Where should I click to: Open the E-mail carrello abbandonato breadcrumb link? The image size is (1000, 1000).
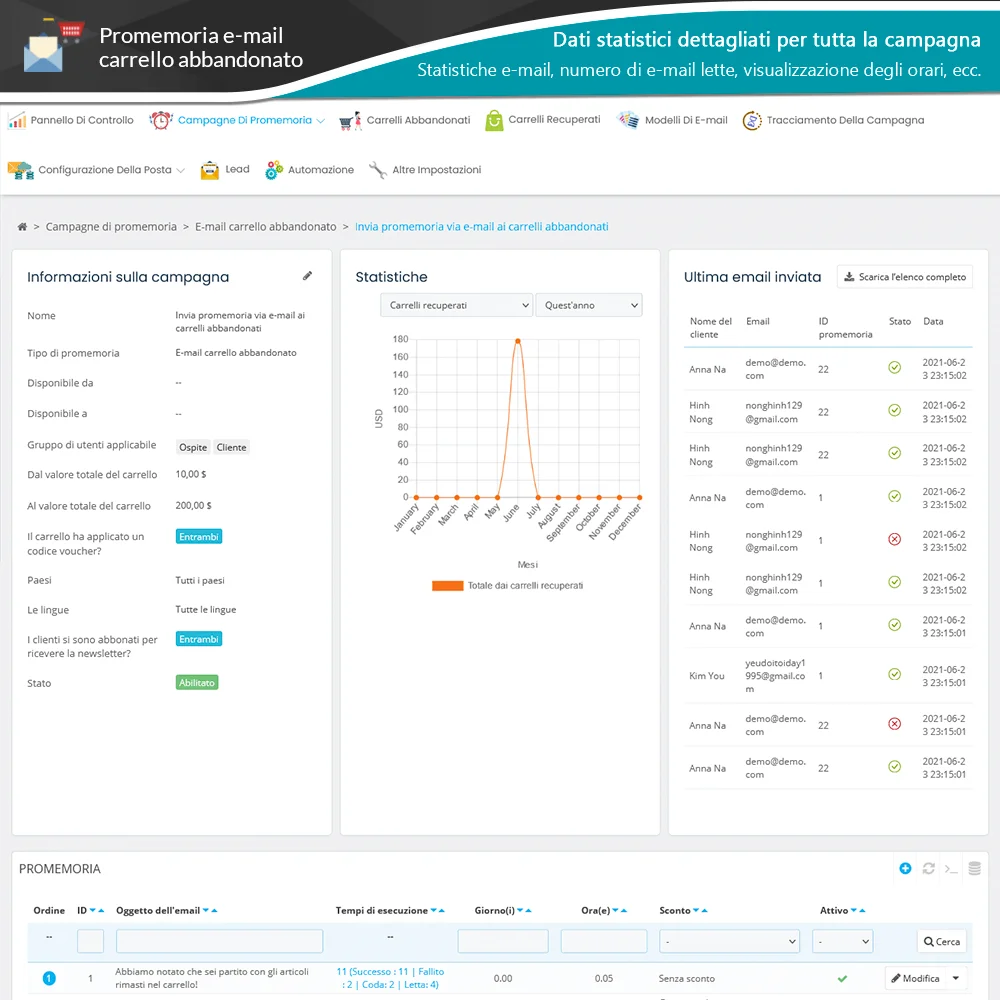tap(263, 226)
